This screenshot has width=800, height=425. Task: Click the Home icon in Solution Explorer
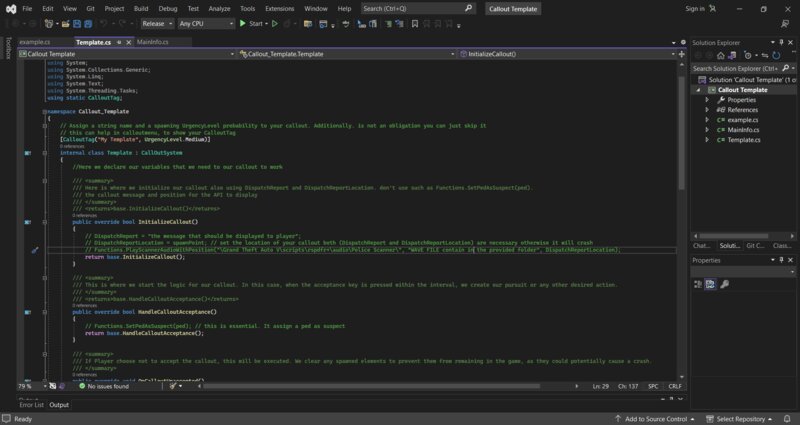[x=720, y=55]
